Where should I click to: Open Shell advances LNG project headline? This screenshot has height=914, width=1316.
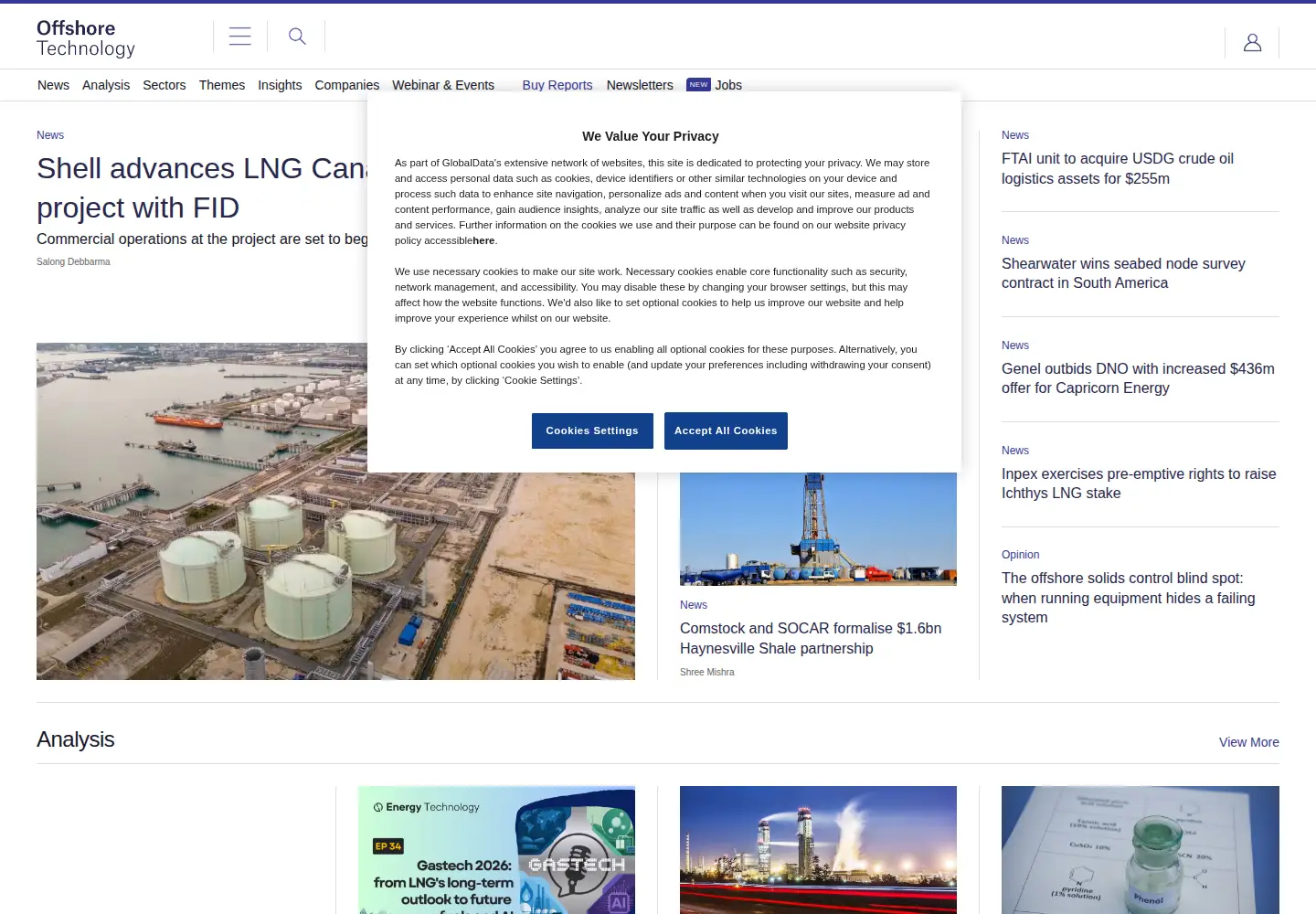pyautogui.click(x=201, y=187)
